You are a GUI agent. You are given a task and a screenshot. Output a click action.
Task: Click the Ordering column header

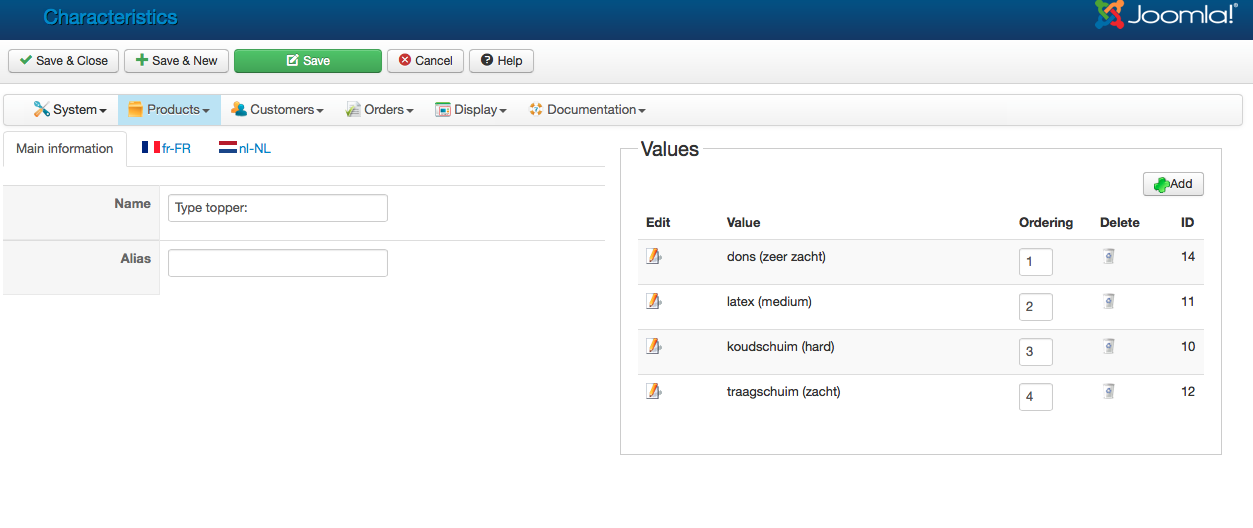point(1046,222)
